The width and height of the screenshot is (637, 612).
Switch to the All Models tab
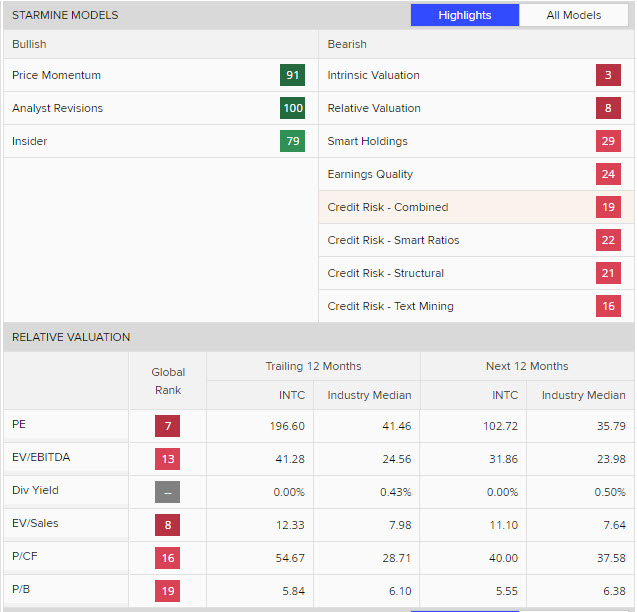pyautogui.click(x=573, y=15)
